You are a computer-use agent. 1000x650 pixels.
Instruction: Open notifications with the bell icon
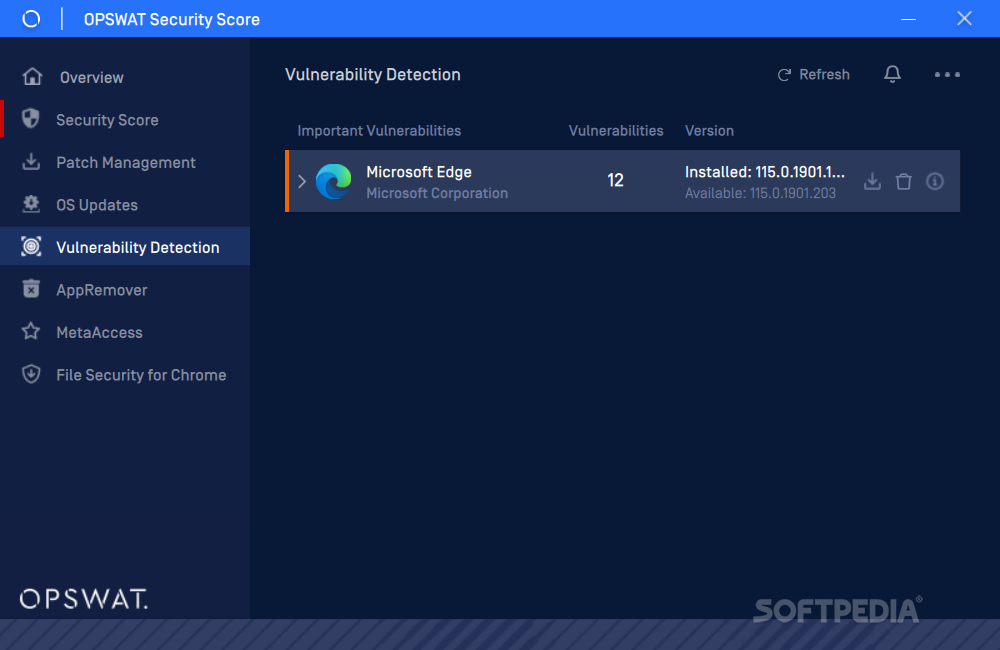[892, 75]
